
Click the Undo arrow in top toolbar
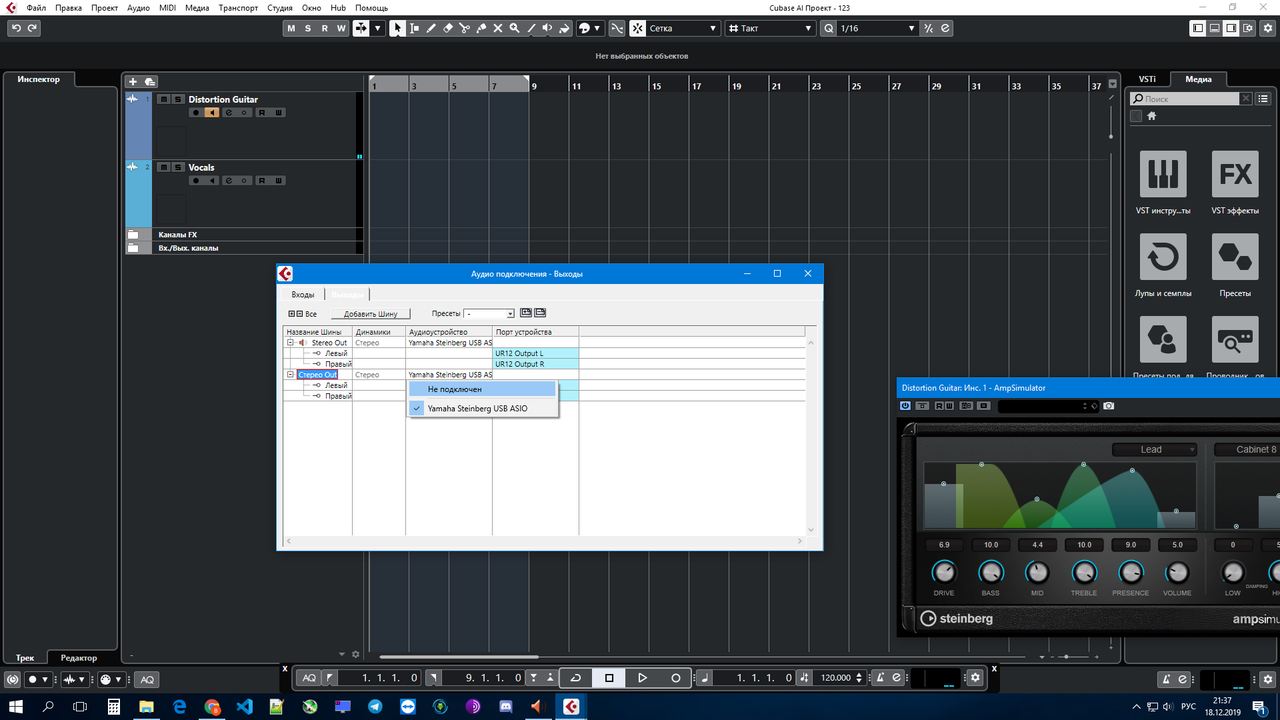[16, 28]
